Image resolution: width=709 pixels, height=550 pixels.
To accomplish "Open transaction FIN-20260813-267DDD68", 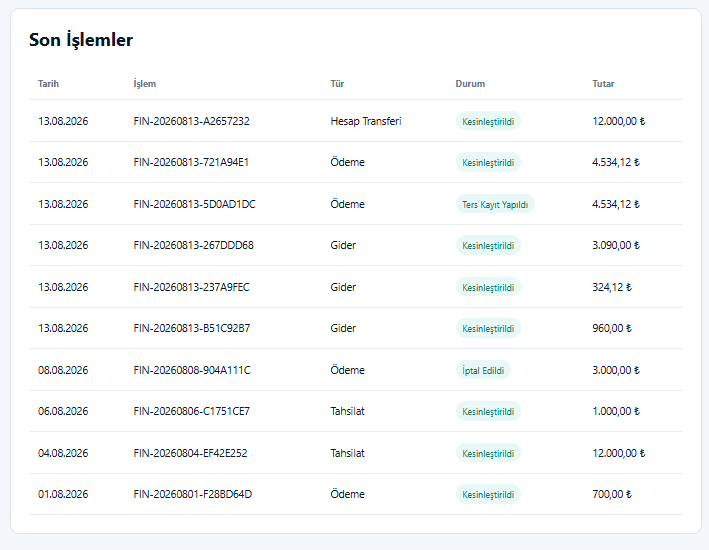I will tap(193, 245).
